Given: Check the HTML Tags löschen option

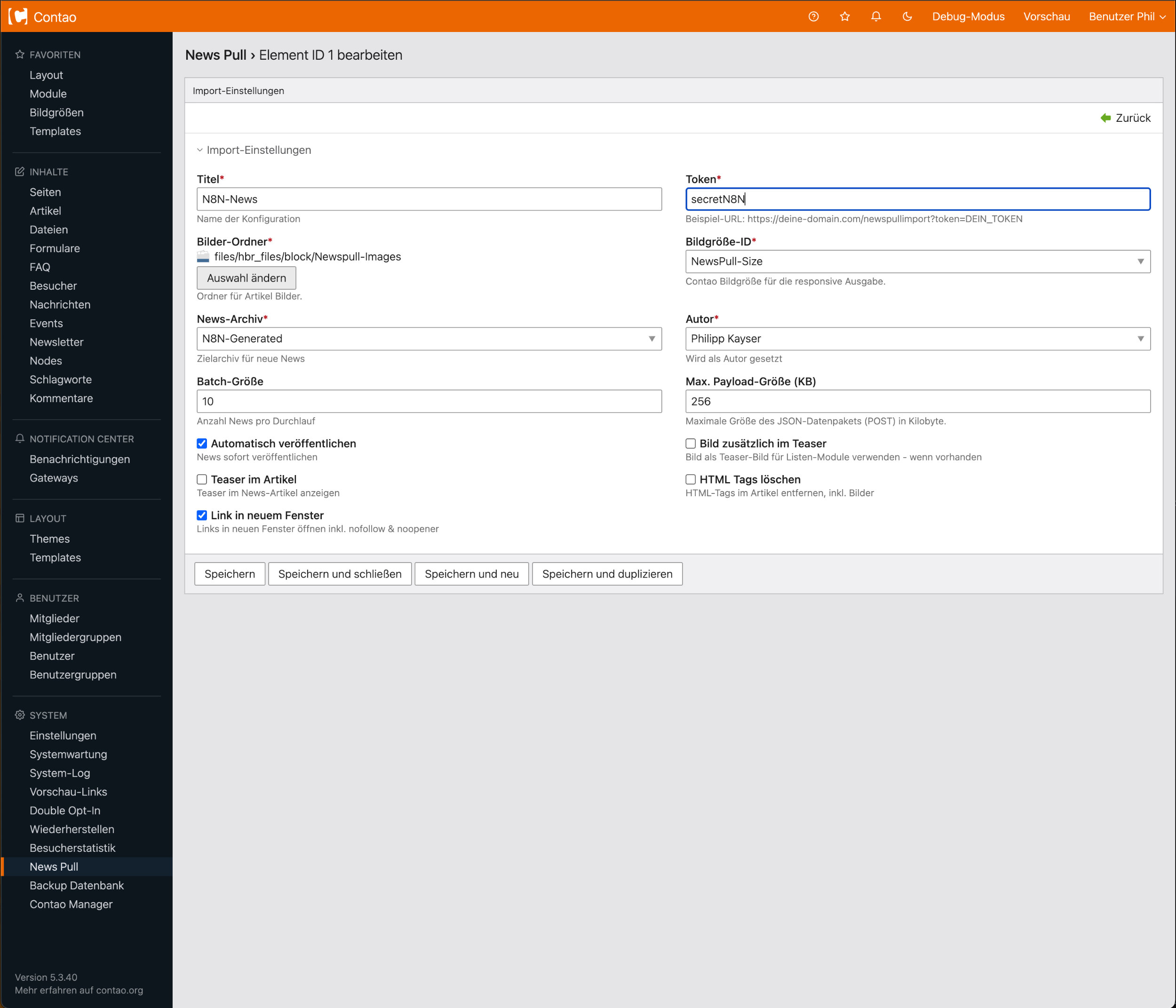Looking at the screenshot, I should tap(691, 480).
